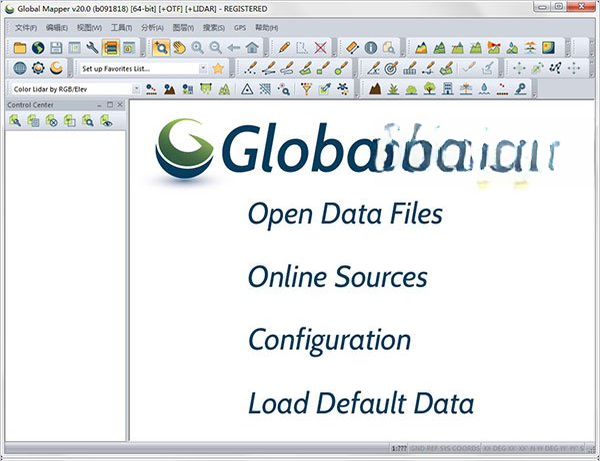This screenshot has height=461, width=600.
Task: Click the create point feature pencil icon
Action: [x=251, y=68]
